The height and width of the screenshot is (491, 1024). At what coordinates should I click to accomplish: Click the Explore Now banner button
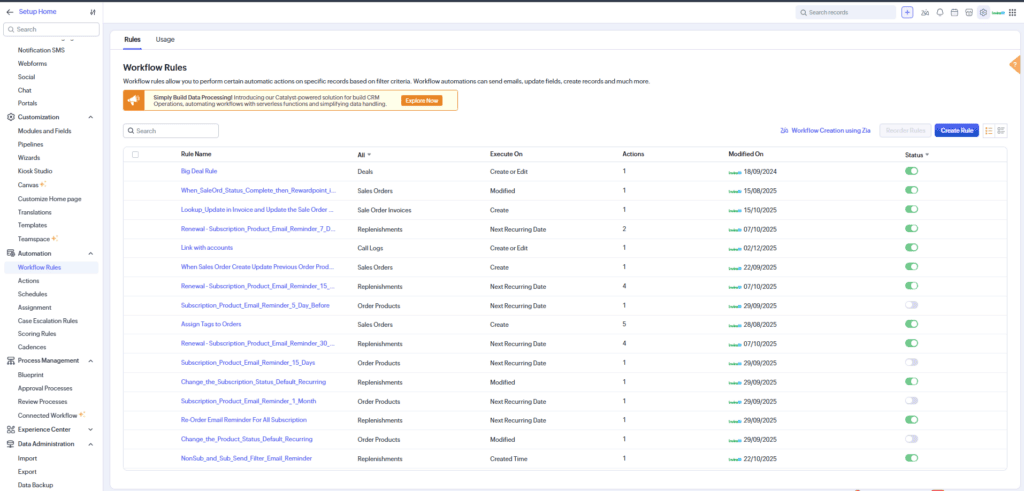tap(421, 101)
